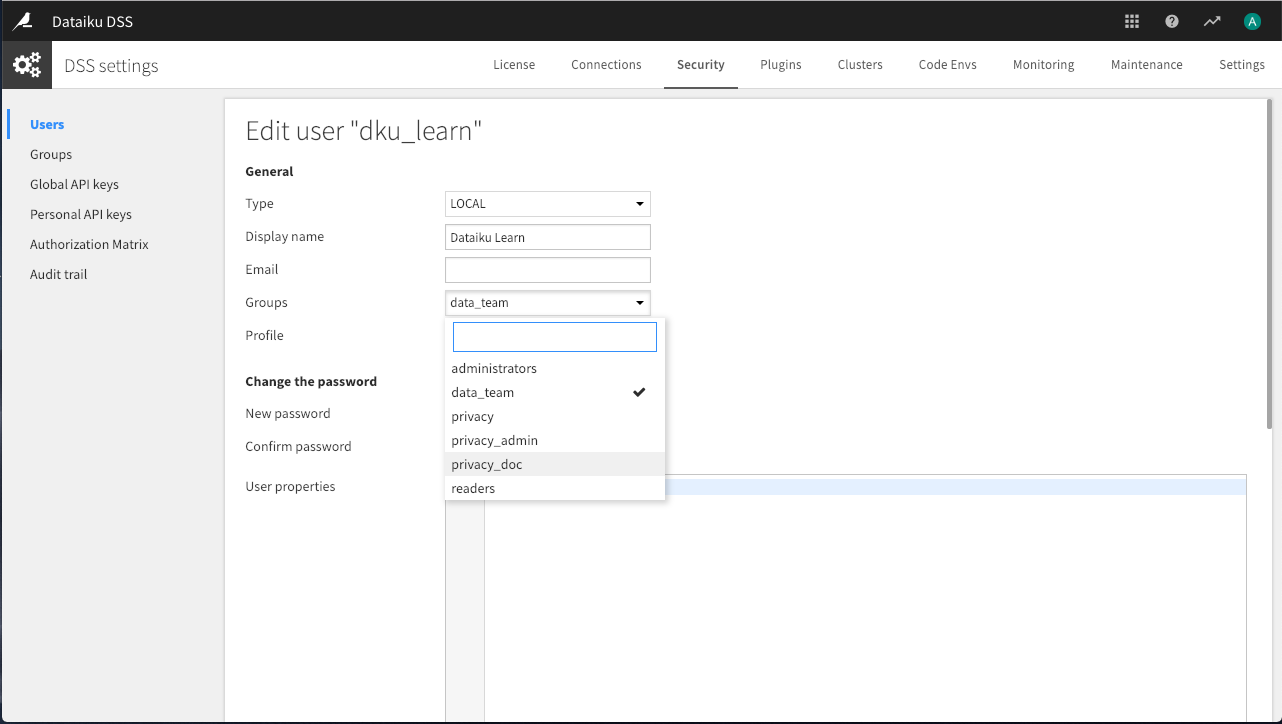Select the readers group option
The image size is (1282, 724).
click(x=555, y=489)
